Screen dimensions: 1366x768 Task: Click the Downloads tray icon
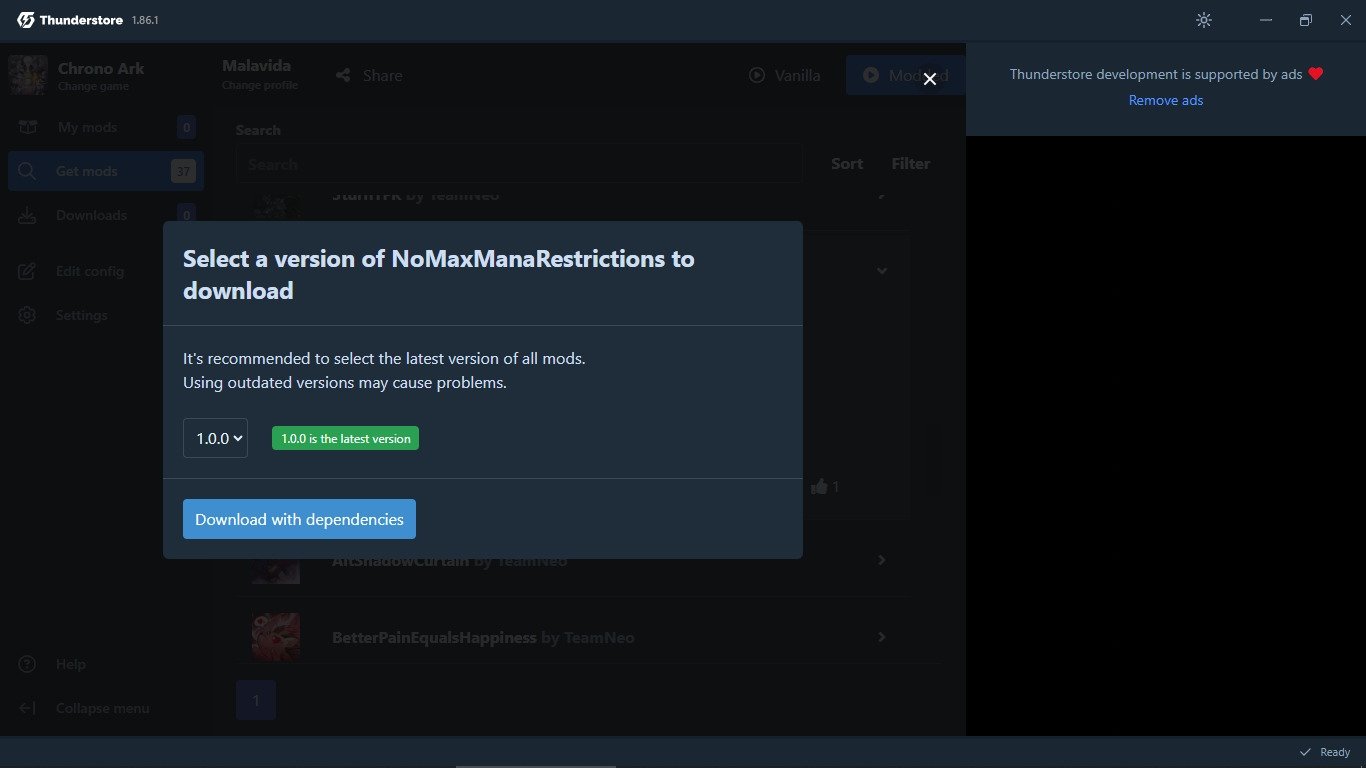click(27, 215)
